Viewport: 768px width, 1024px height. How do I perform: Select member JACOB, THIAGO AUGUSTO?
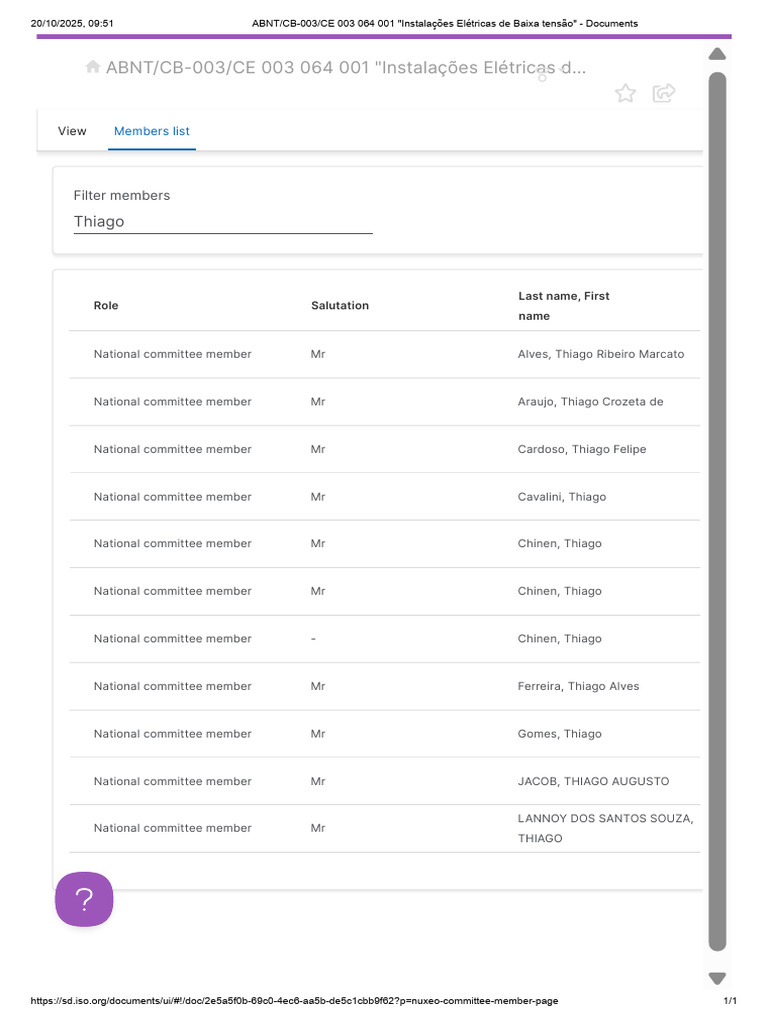pos(593,781)
